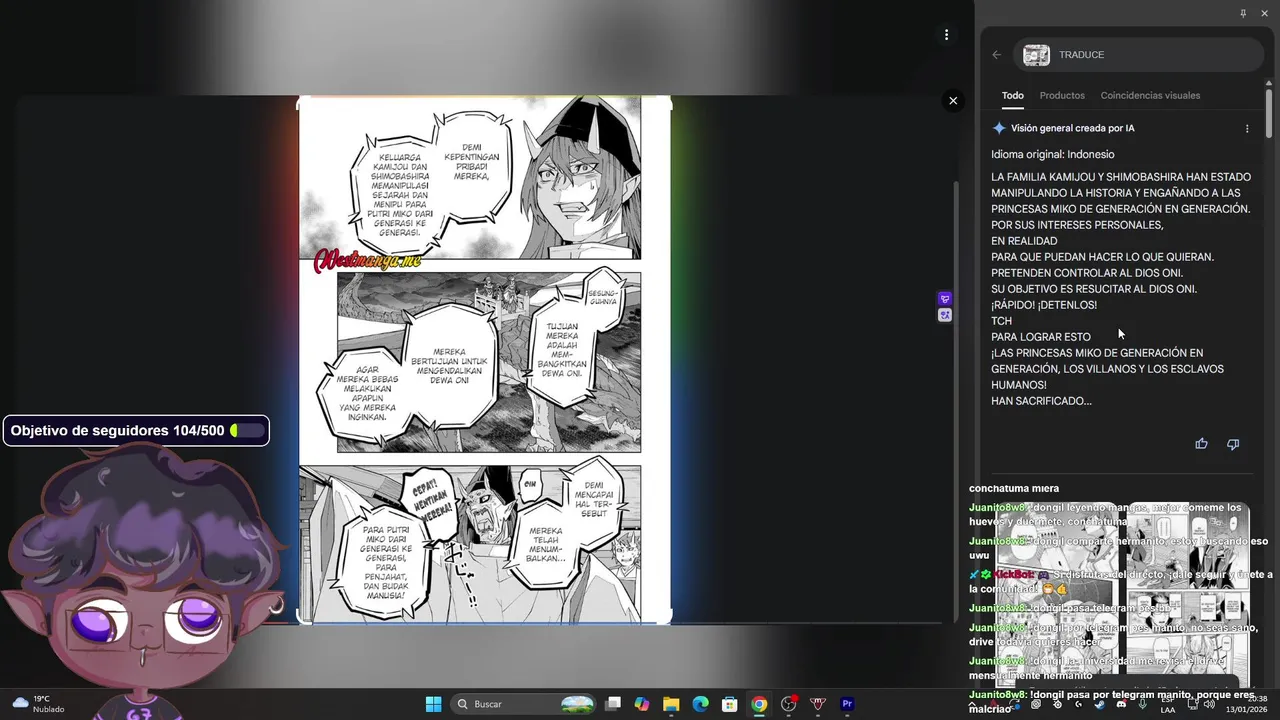Click the manga page image

pos(485,360)
